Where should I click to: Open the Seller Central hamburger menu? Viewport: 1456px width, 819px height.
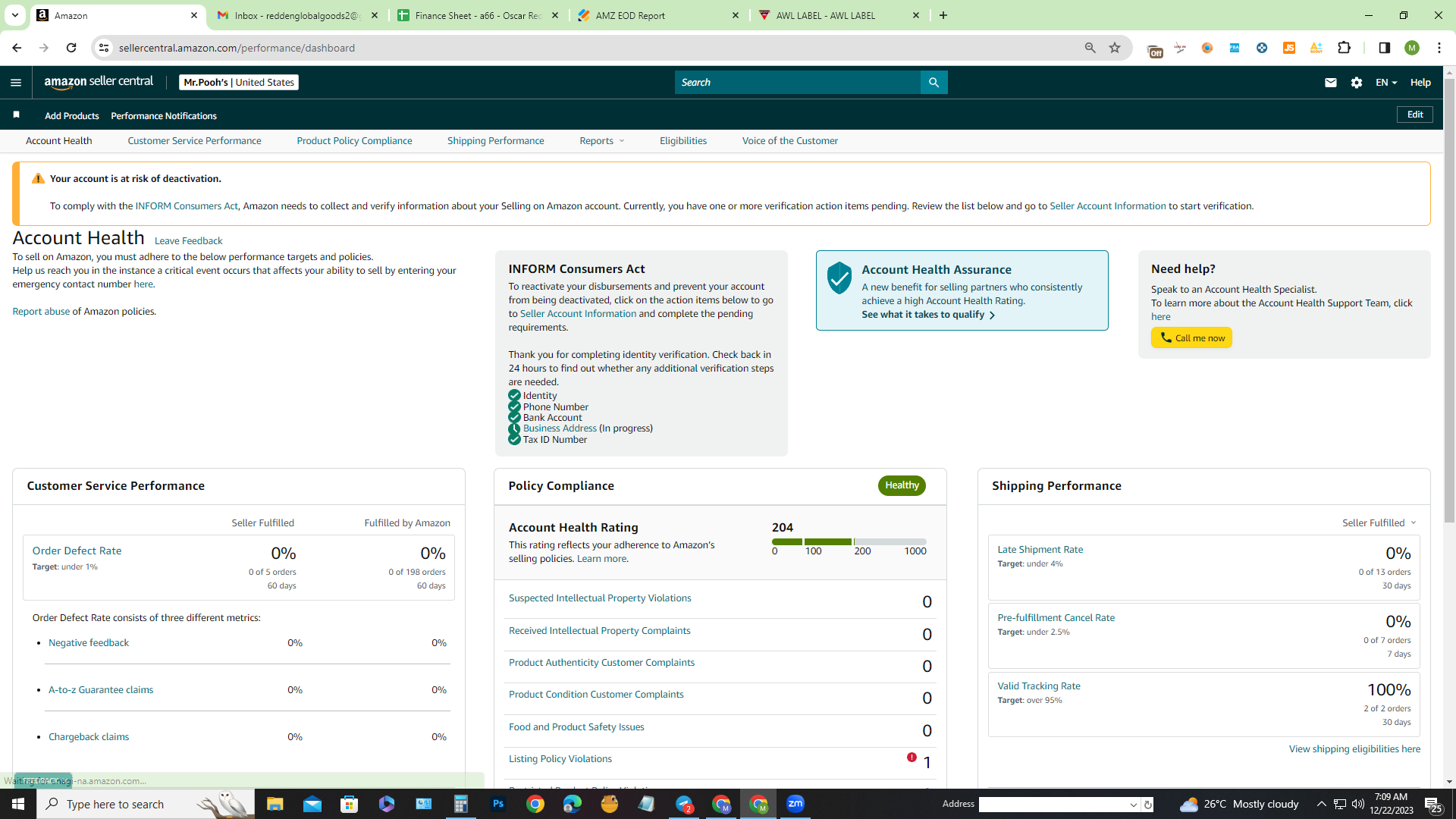click(x=16, y=83)
